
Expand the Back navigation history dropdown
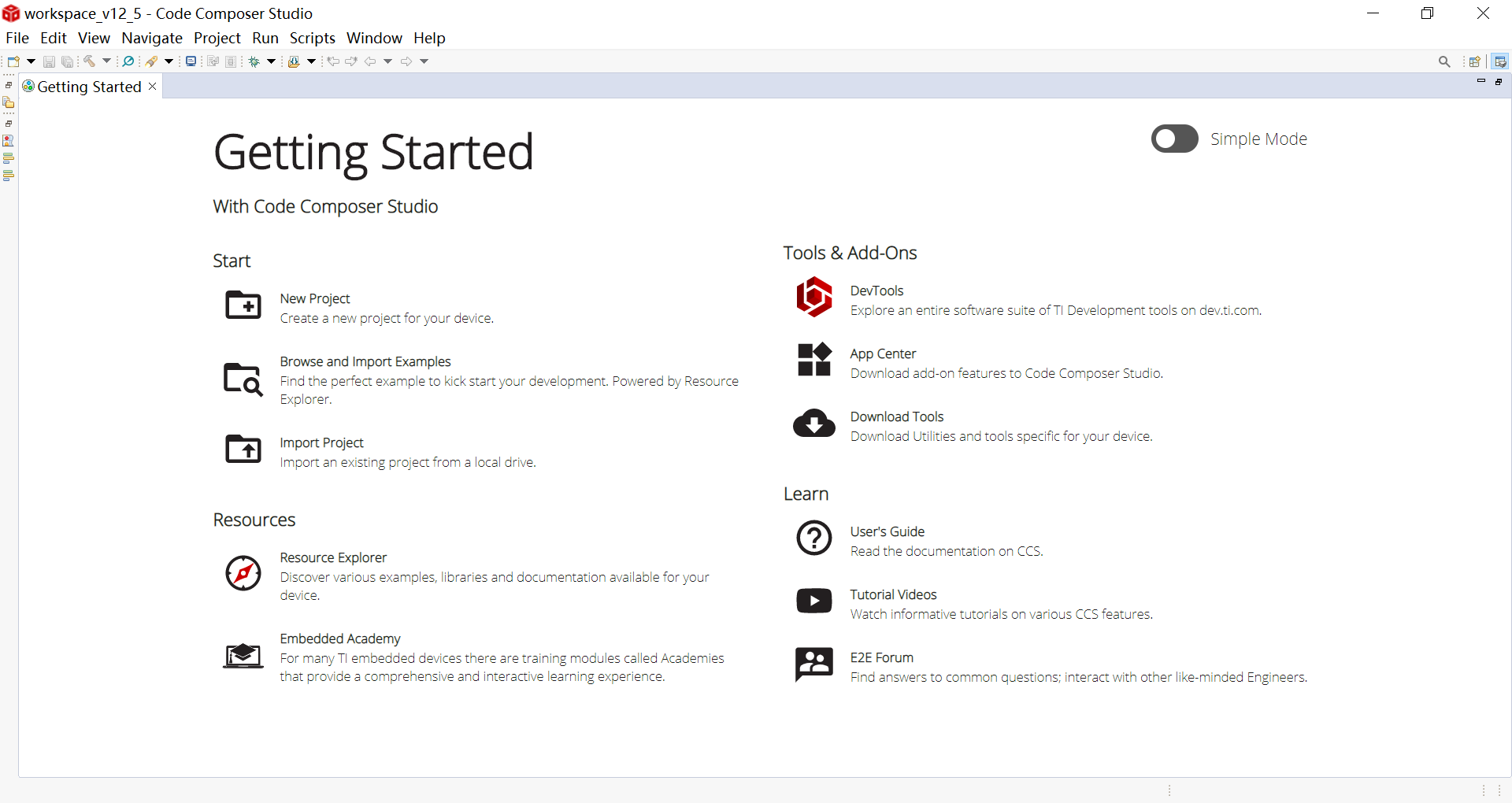[x=387, y=61]
